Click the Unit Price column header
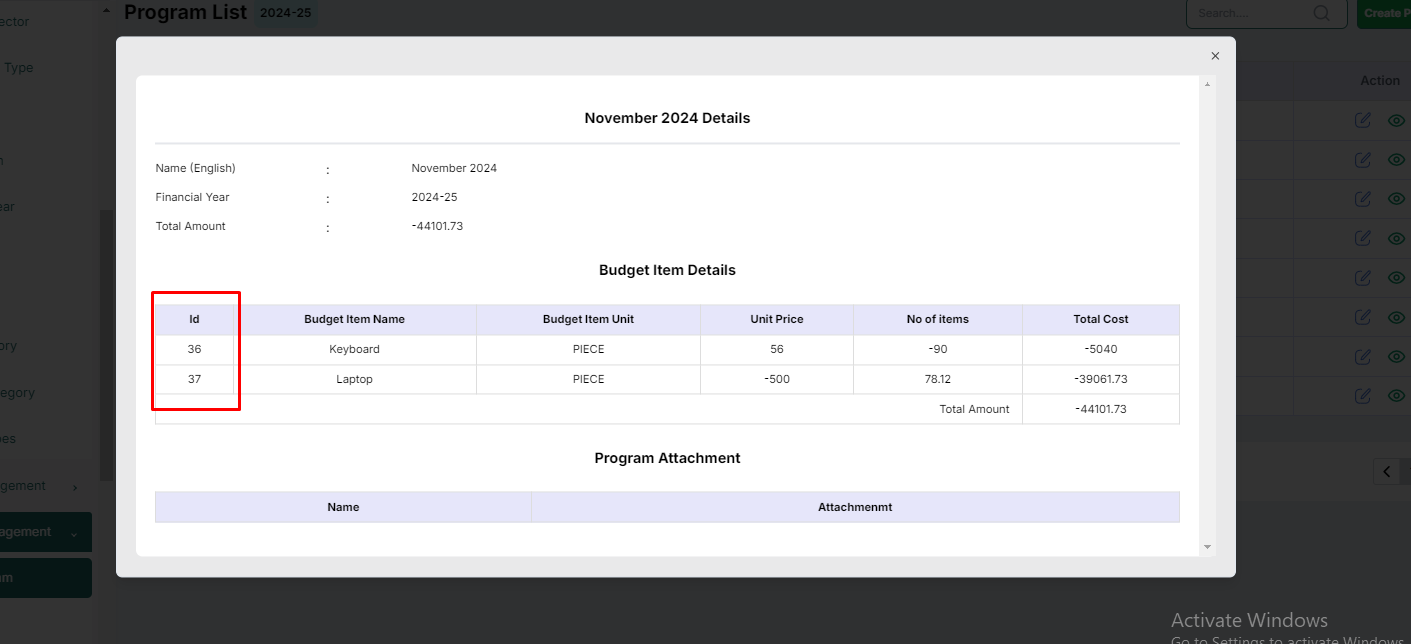The width and height of the screenshot is (1411, 644). (777, 320)
